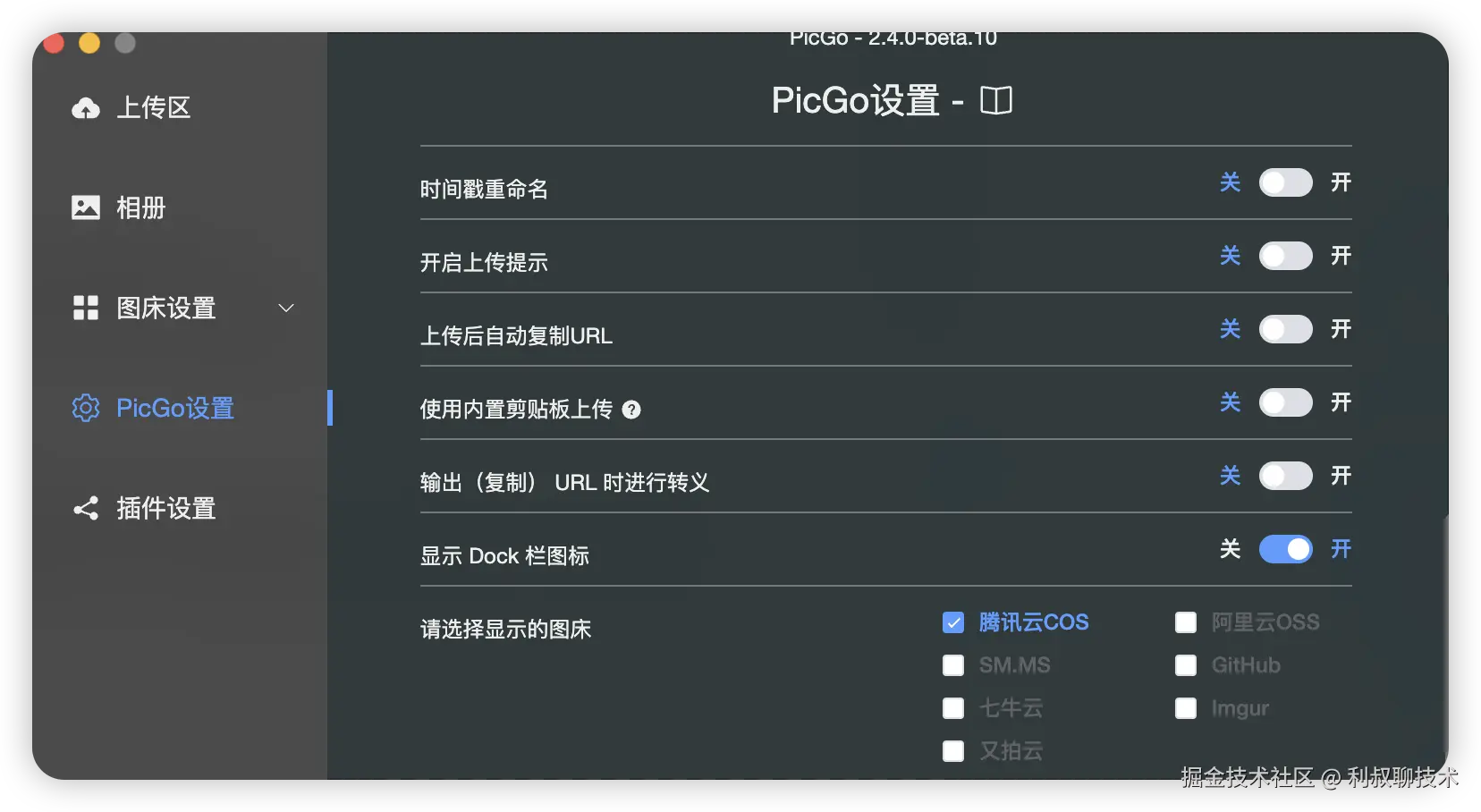Screen dimensions: 1481x812
Task: Open the 上传区 sidebar menu item
Action: (154, 108)
